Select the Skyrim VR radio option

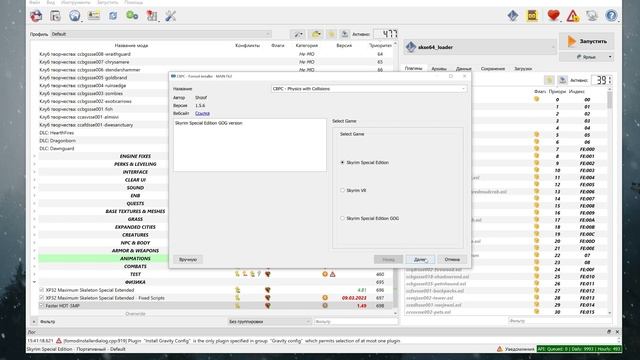click(x=342, y=190)
